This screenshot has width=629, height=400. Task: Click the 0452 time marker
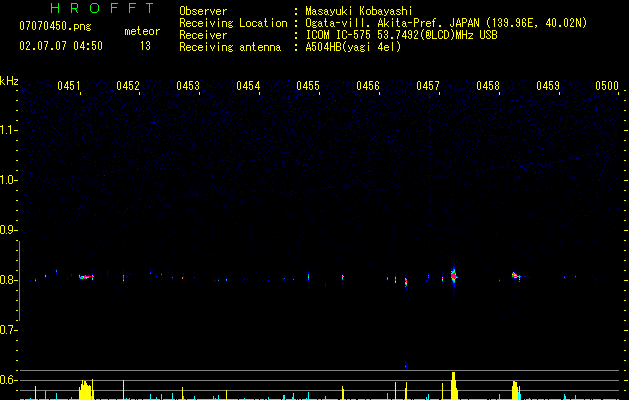(128, 85)
